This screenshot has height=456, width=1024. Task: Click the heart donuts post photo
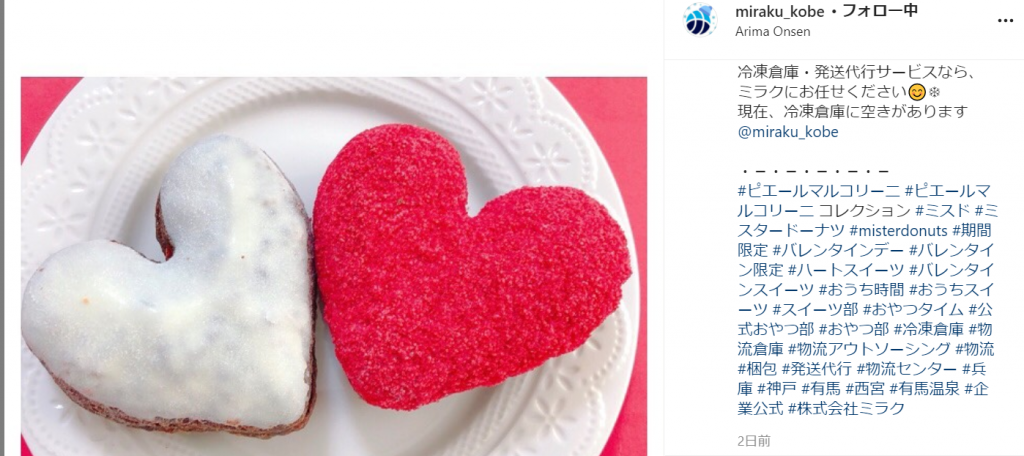[x=334, y=267]
